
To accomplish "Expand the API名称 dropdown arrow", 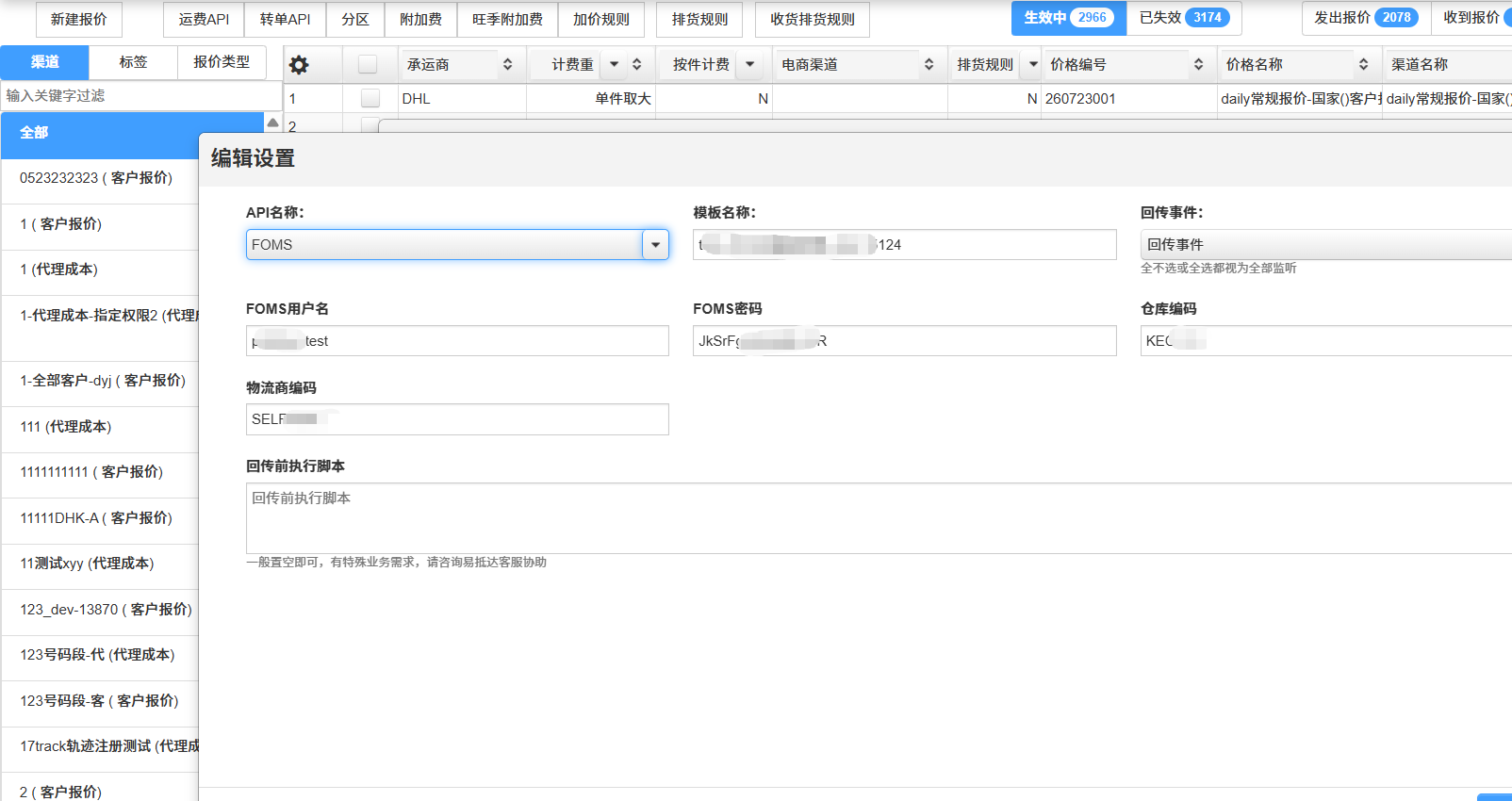I will pyautogui.click(x=655, y=245).
